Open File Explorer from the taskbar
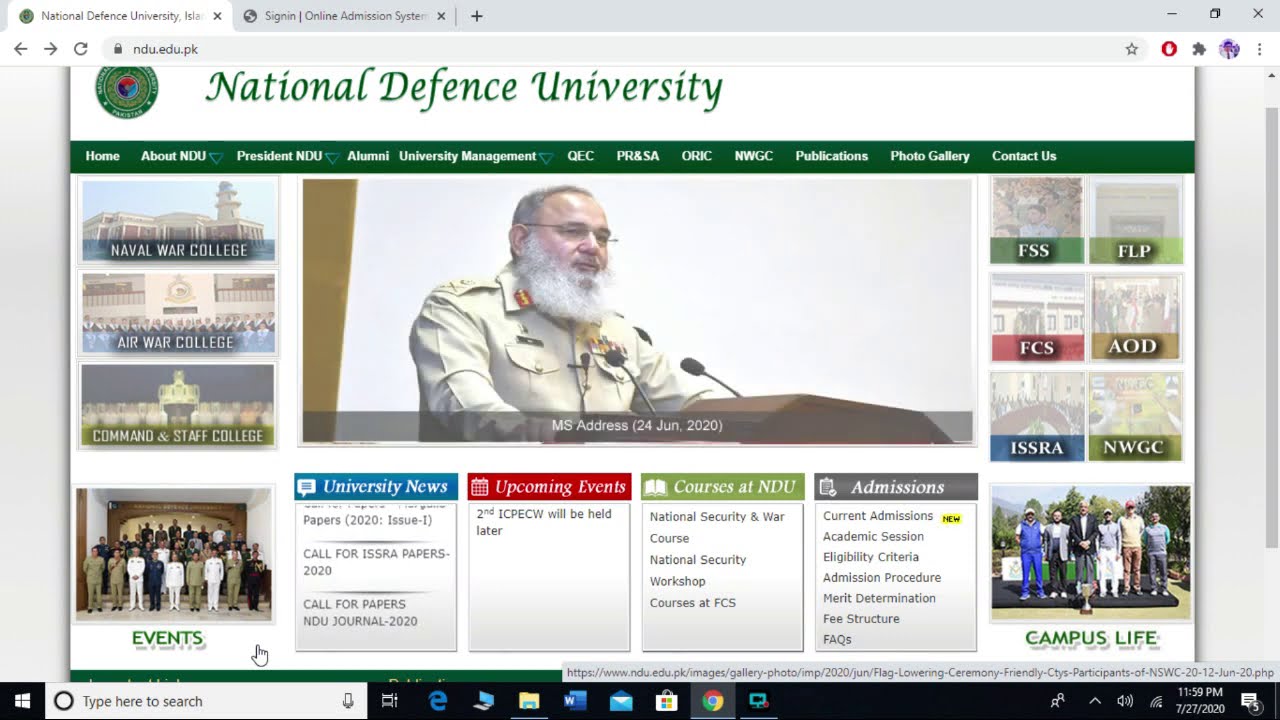1280x720 pixels. click(x=529, y=701)
